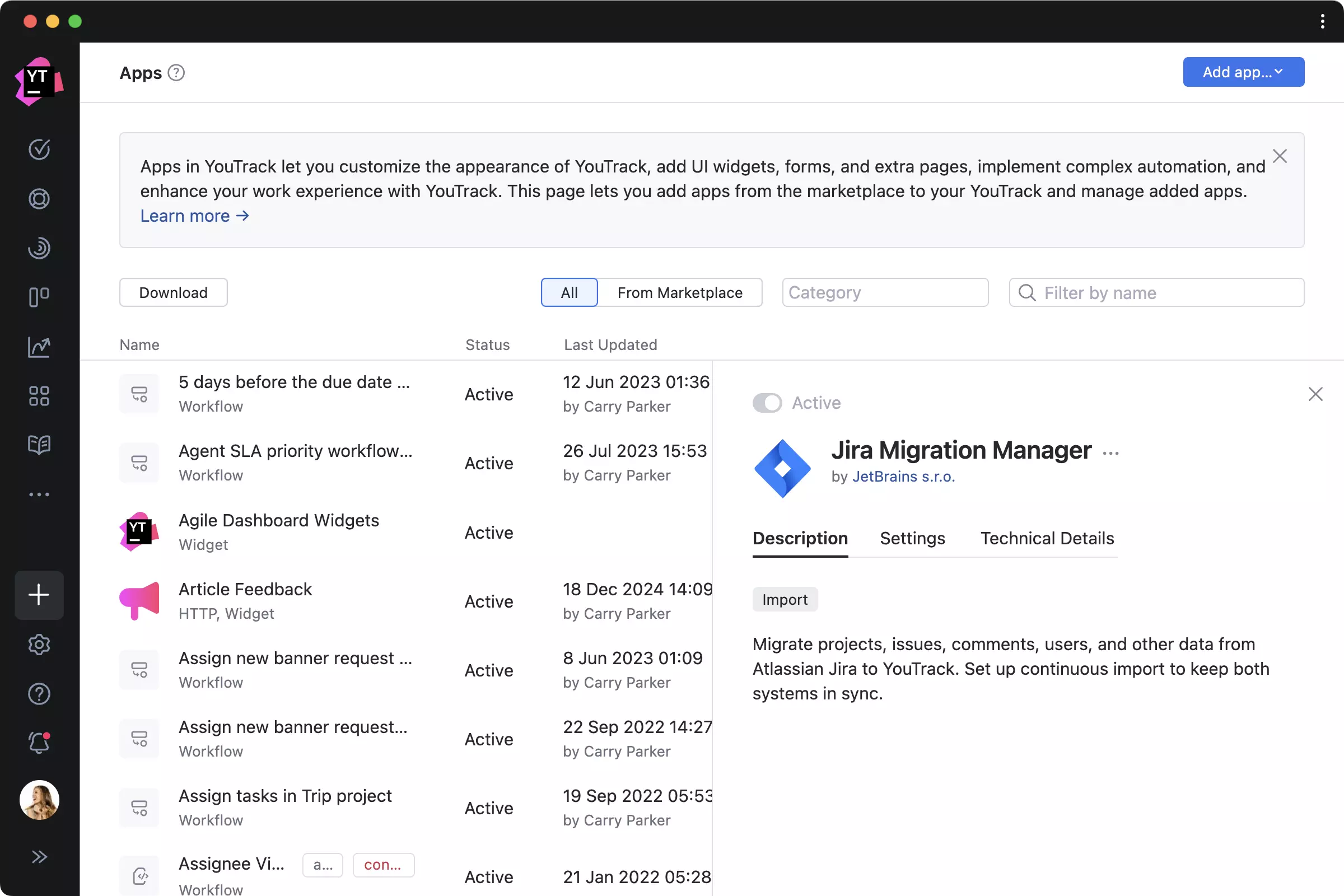The image size is (1344, 896).
Task: Click the notifications bell icon
Action: pyautogui.click(x=39, y=743)
